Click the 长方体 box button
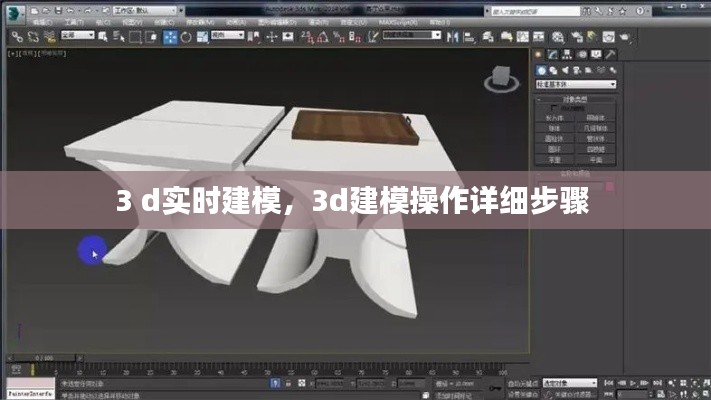The width and height of the screenshot is (711, 400). point(555,117)
